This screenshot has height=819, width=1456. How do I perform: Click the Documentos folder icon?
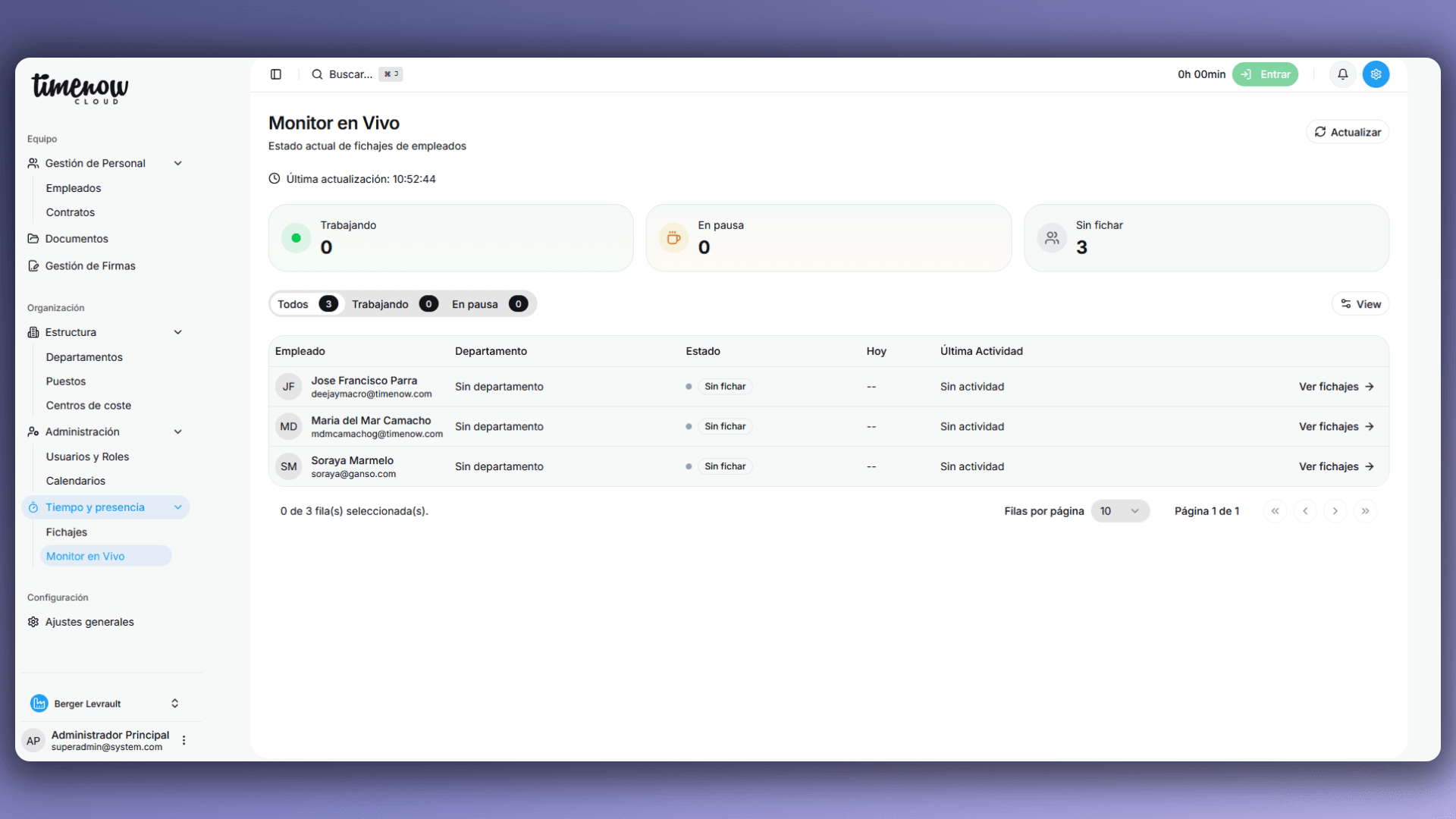point(33,239)
